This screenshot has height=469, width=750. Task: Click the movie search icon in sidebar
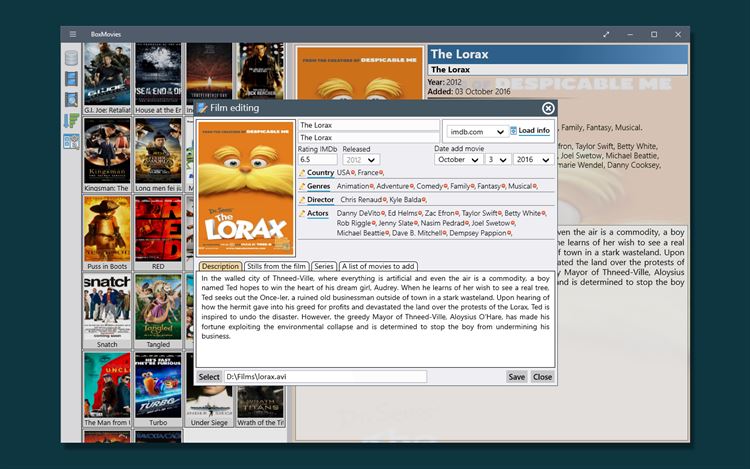click(x=71, y=100)
